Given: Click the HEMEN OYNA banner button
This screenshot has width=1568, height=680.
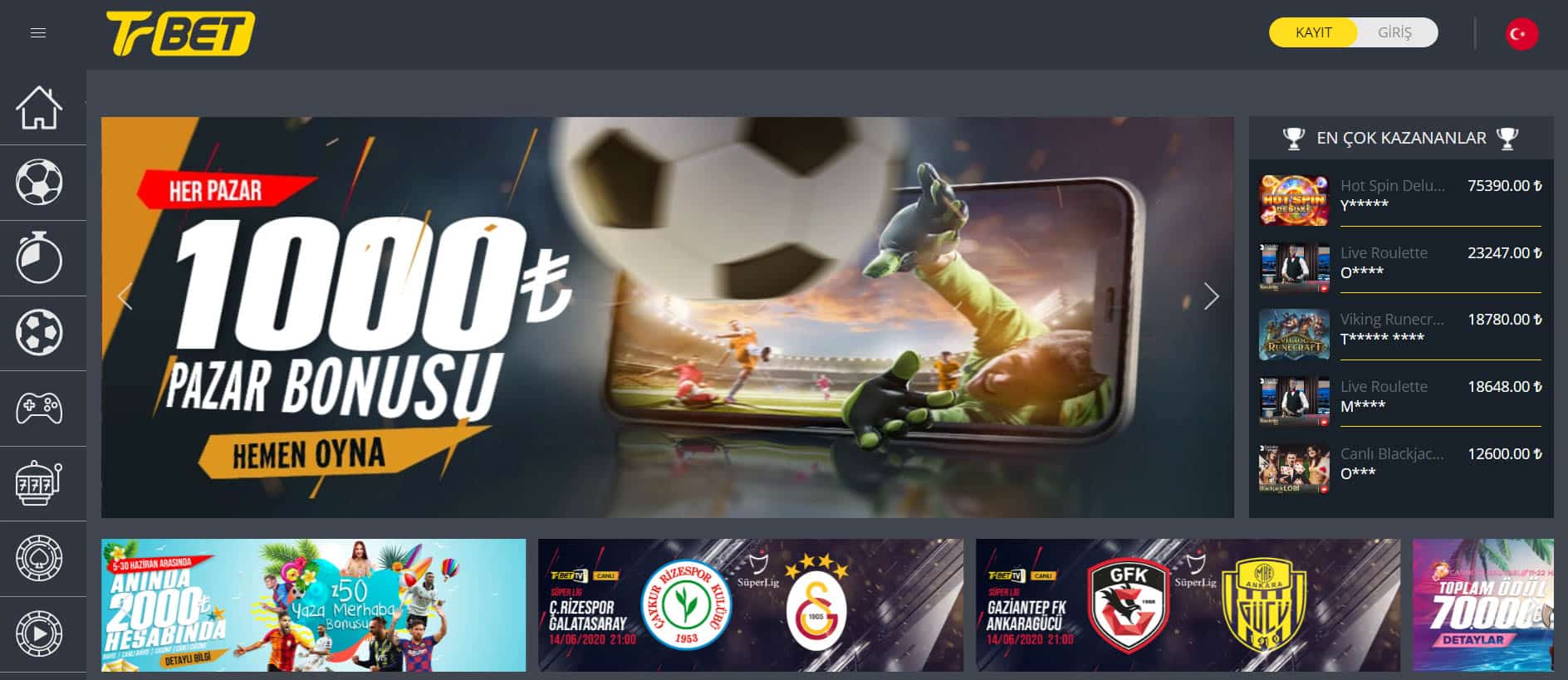Looking at the screenshot, I should 309,454.
